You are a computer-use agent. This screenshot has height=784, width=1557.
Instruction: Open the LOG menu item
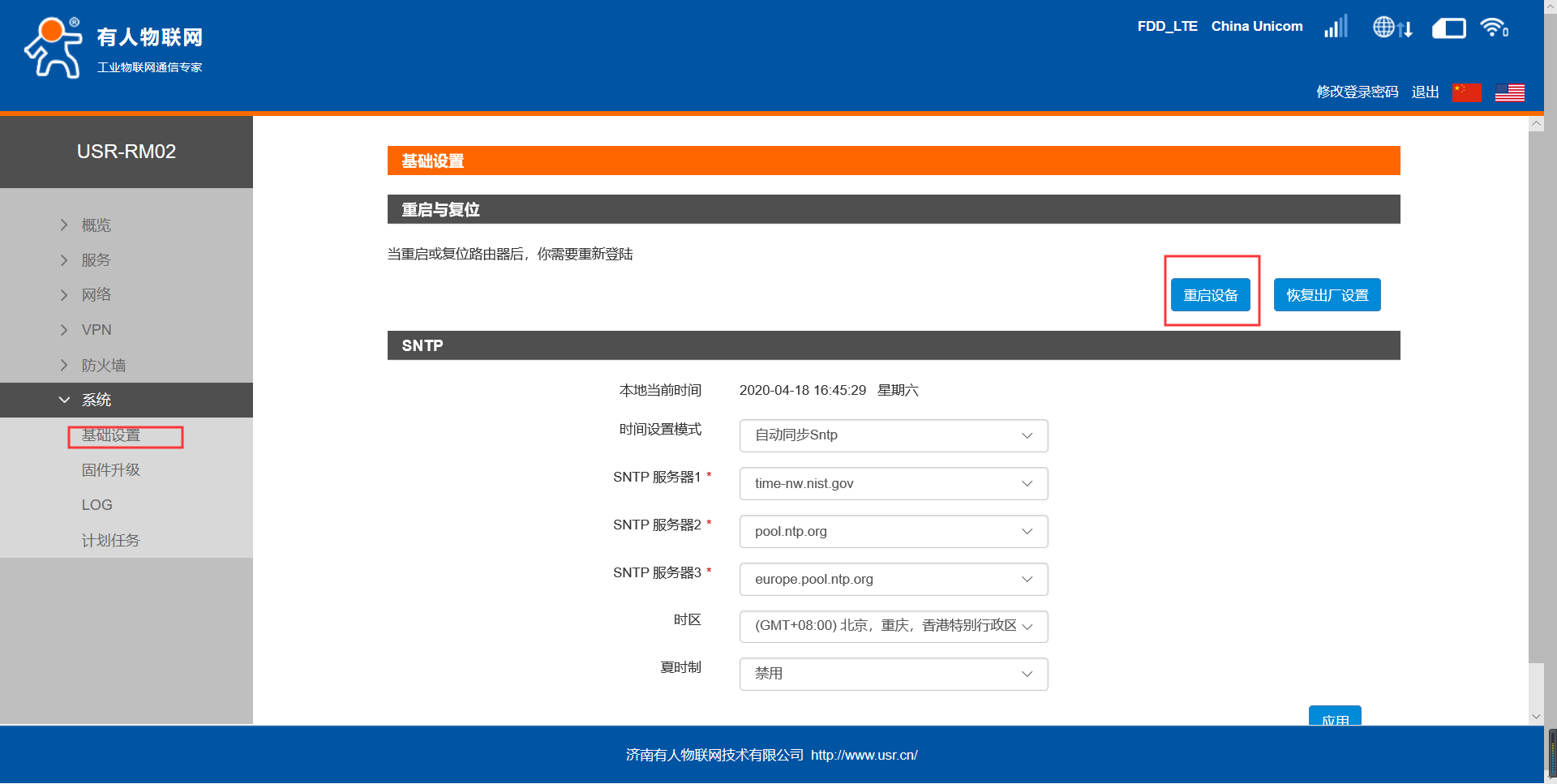[x=97, y=505]
